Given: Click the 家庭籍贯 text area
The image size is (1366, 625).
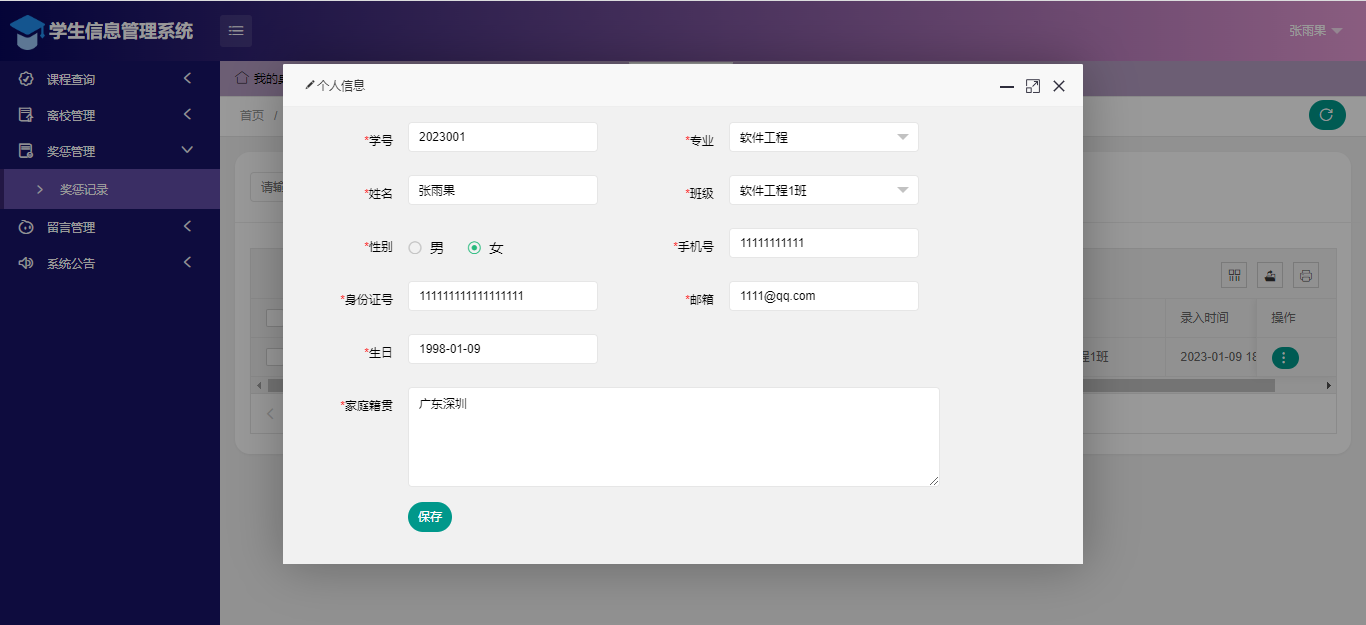Looking at the screenshot, I should point(674,437).
